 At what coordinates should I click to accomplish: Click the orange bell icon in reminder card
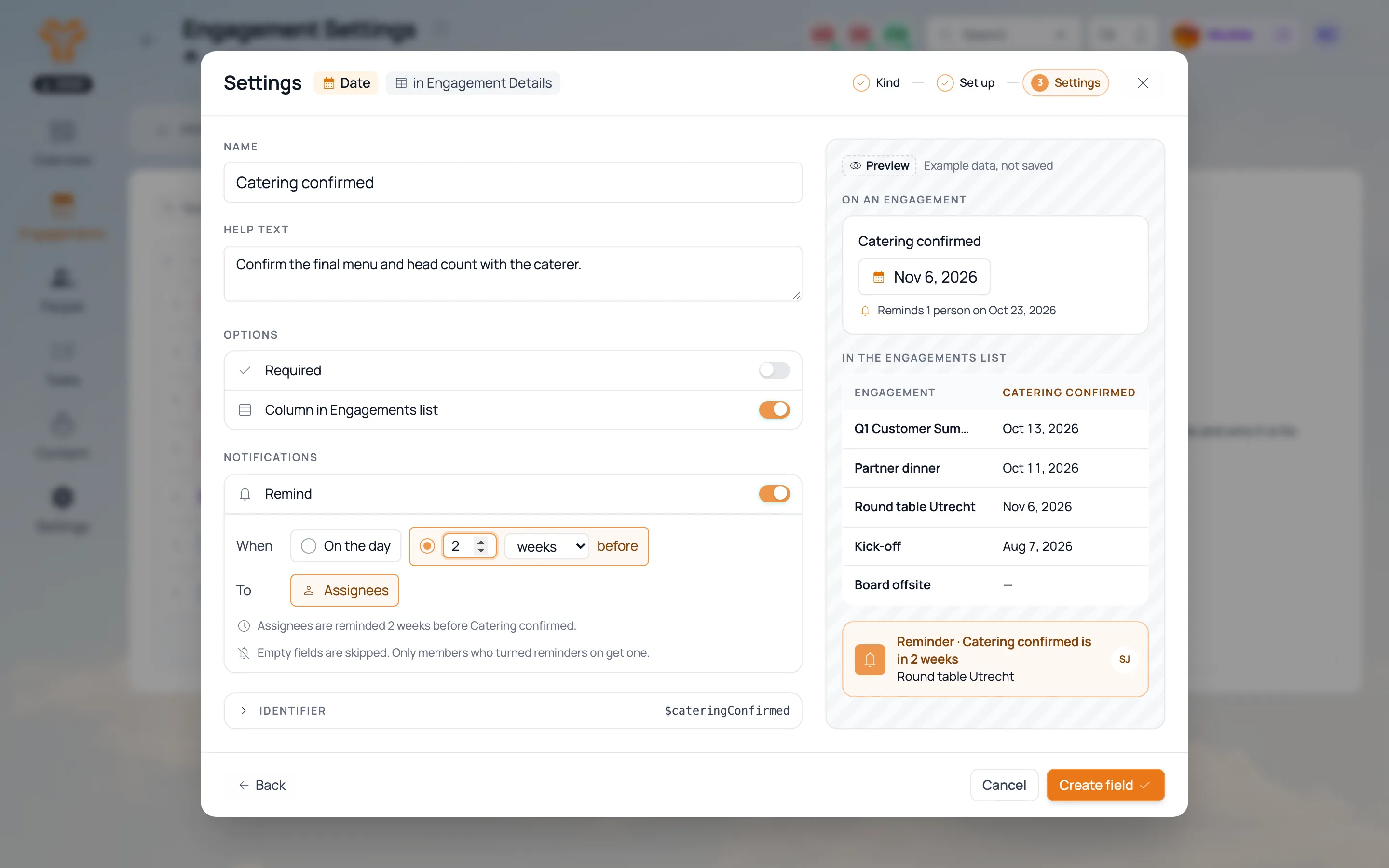pyautogui.click(x=870, y=660)
